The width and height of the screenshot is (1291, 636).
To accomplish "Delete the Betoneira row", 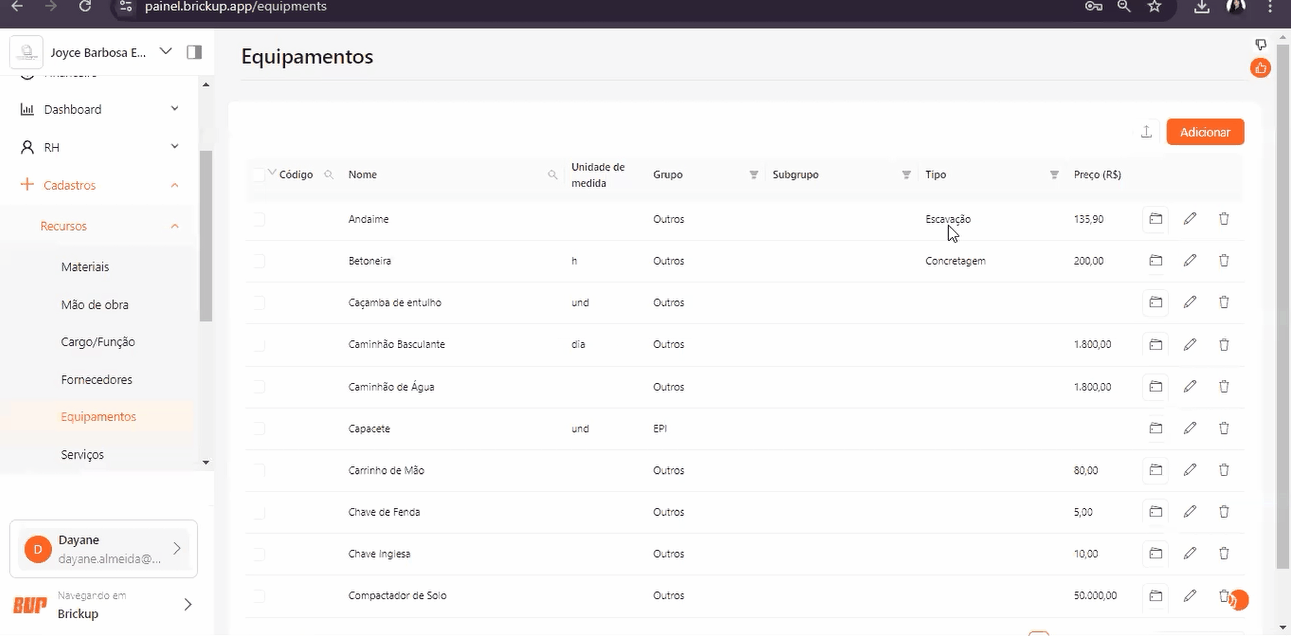I will [1224, 261].
